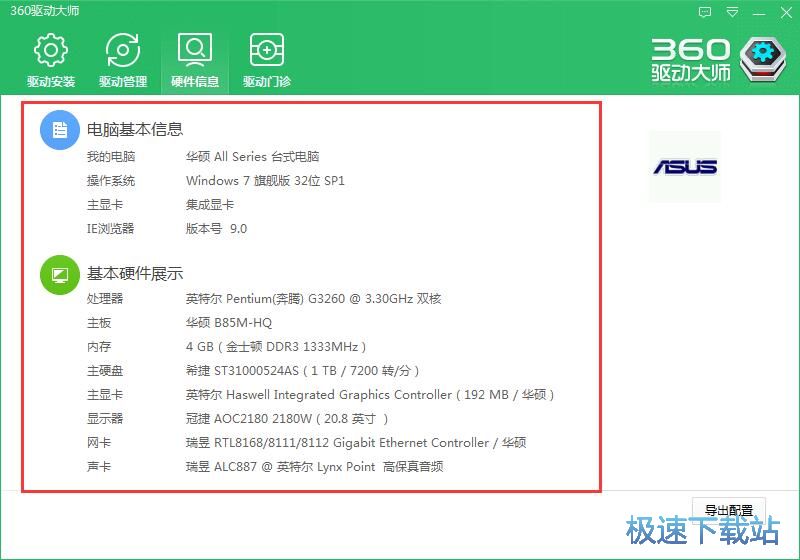
Task: Select the 希捷 ST31000524AS hard disk text
Action: tap(303, 371)
